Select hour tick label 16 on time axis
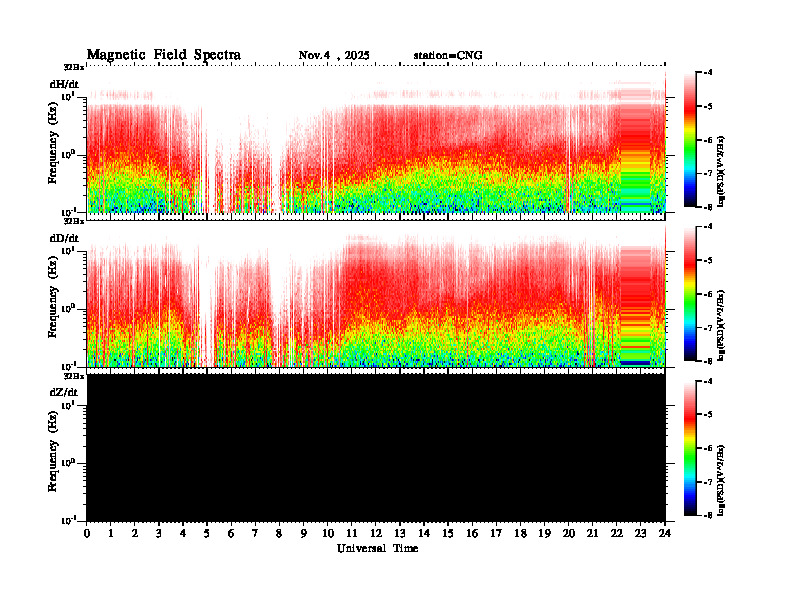Viewport: 792px width, 612px height. 472,533
